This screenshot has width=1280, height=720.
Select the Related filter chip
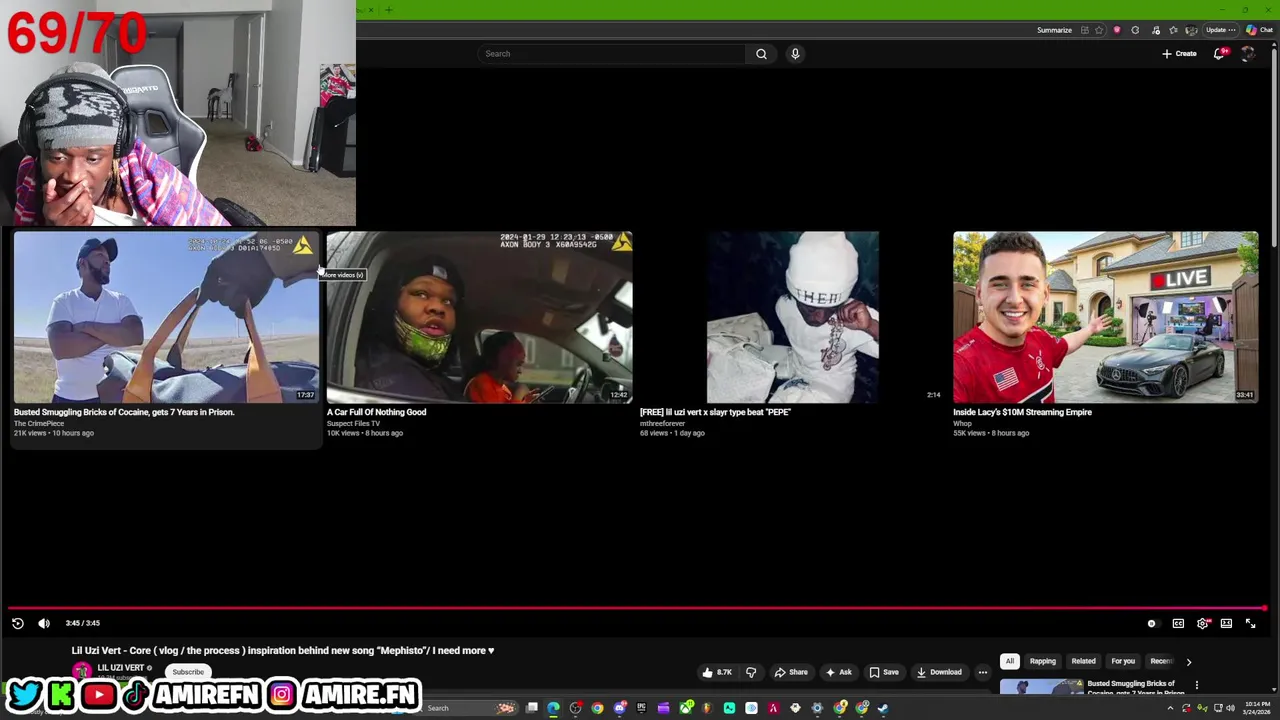click(x=1083, y=661)
